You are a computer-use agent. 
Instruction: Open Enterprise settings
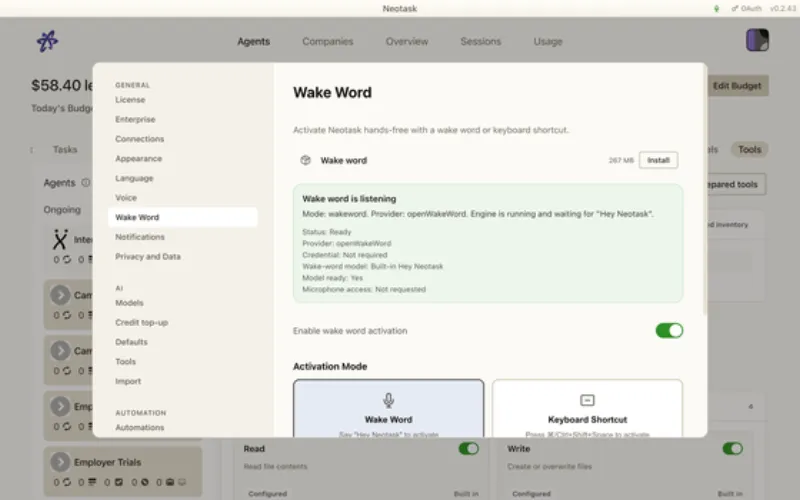point(135,119)
